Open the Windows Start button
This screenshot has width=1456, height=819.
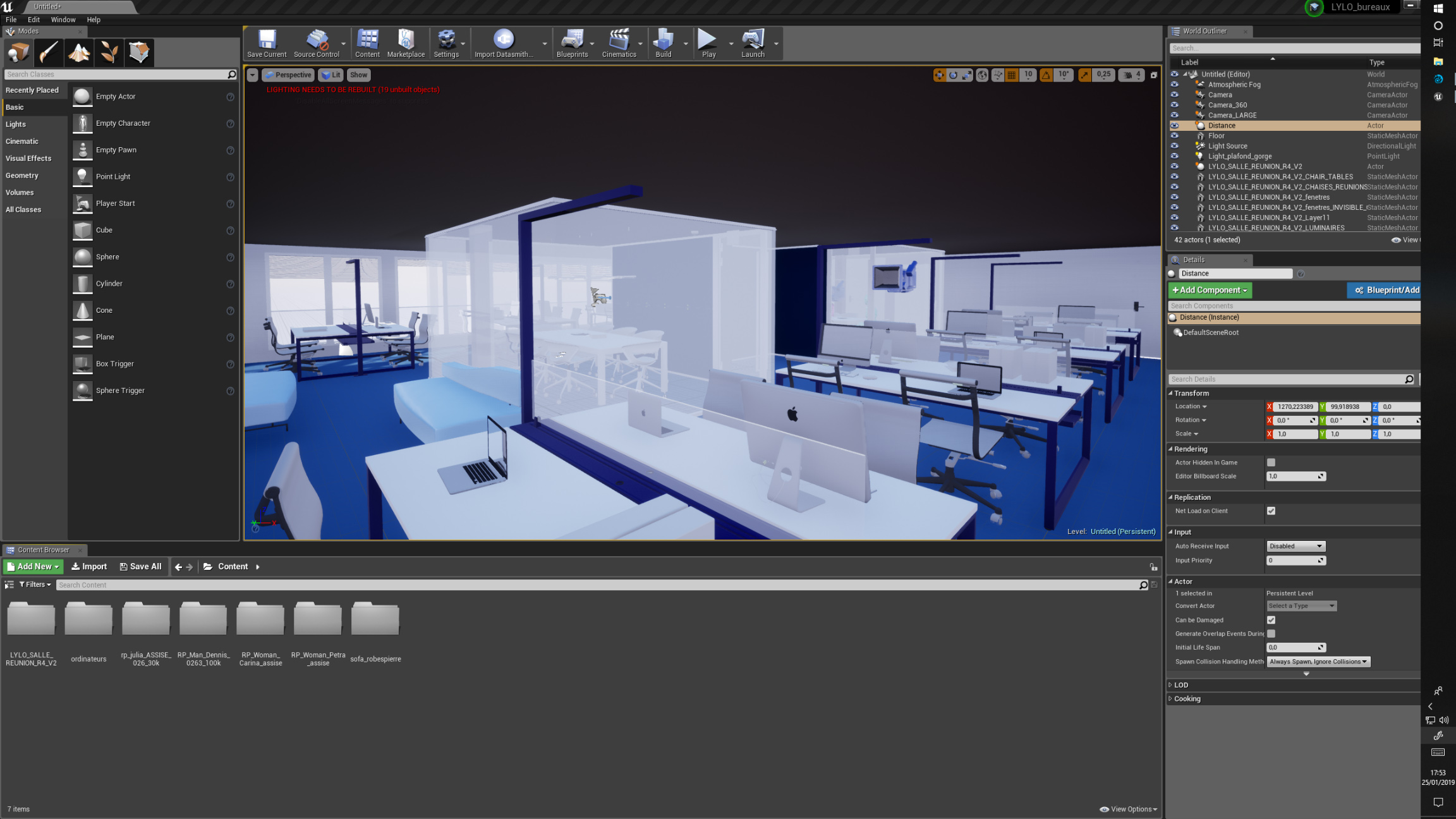tap(1438, 8)
